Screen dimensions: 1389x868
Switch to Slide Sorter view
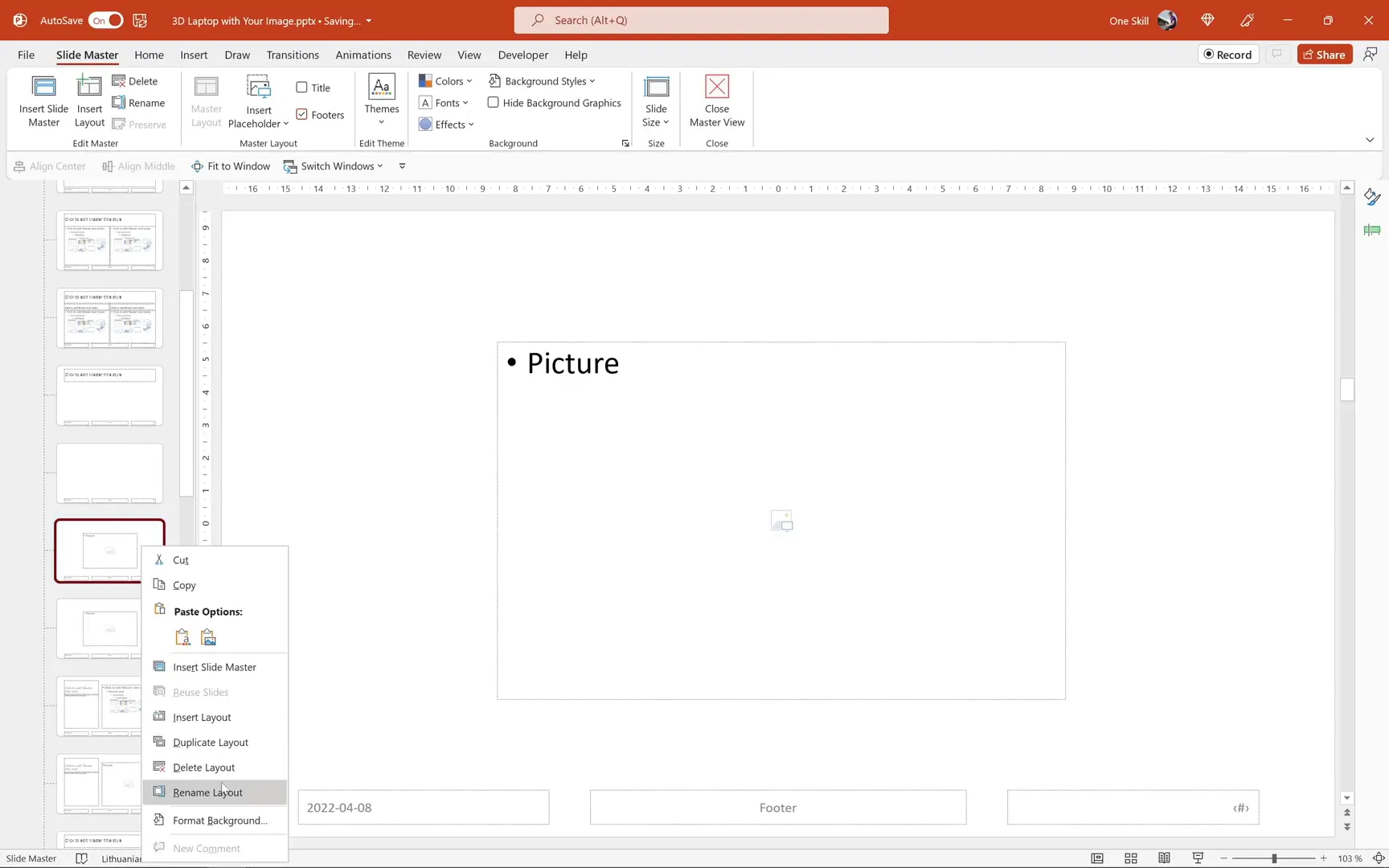[1131, 858]
